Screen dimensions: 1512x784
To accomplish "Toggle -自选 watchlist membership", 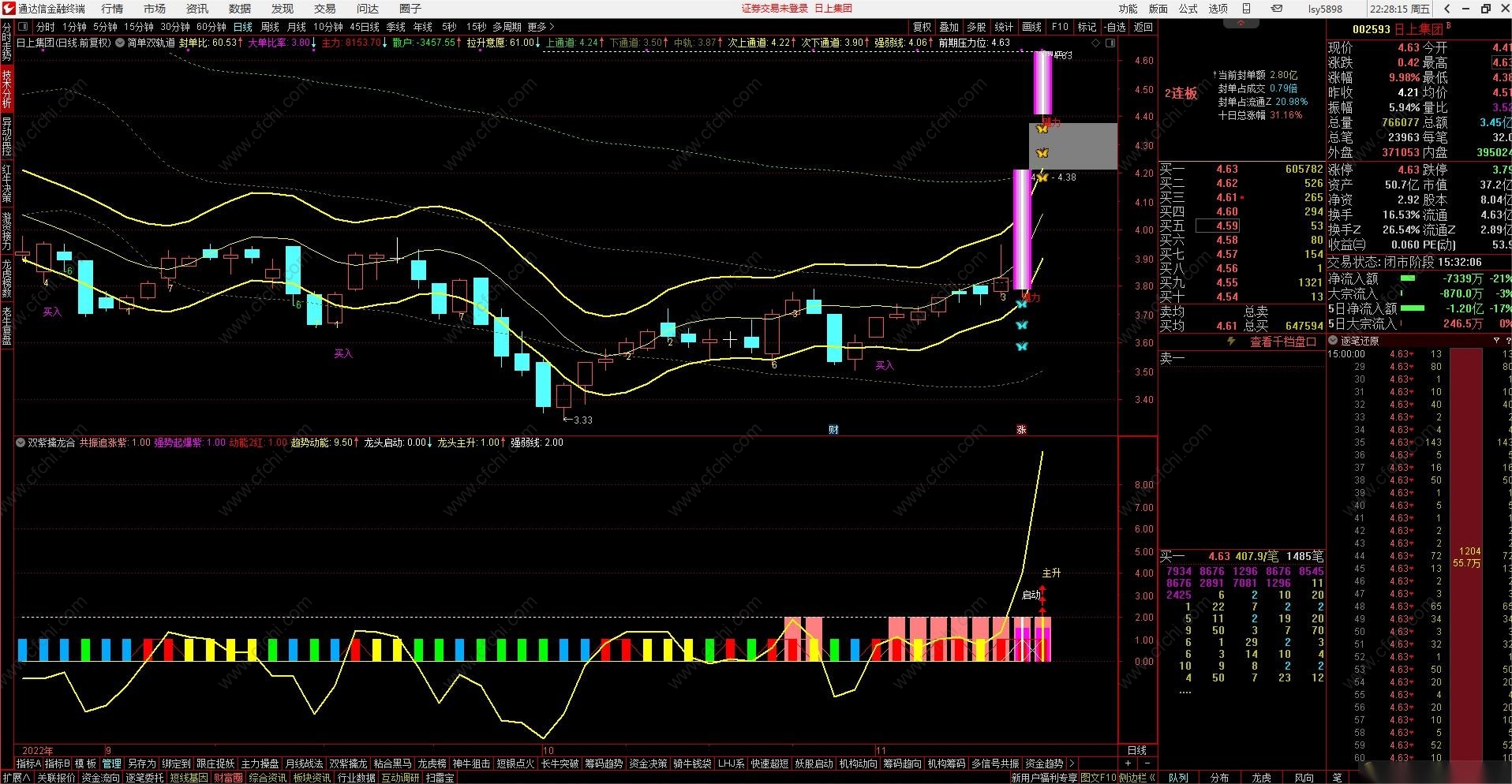I will pyautogui.click(x=1115, y=27).
